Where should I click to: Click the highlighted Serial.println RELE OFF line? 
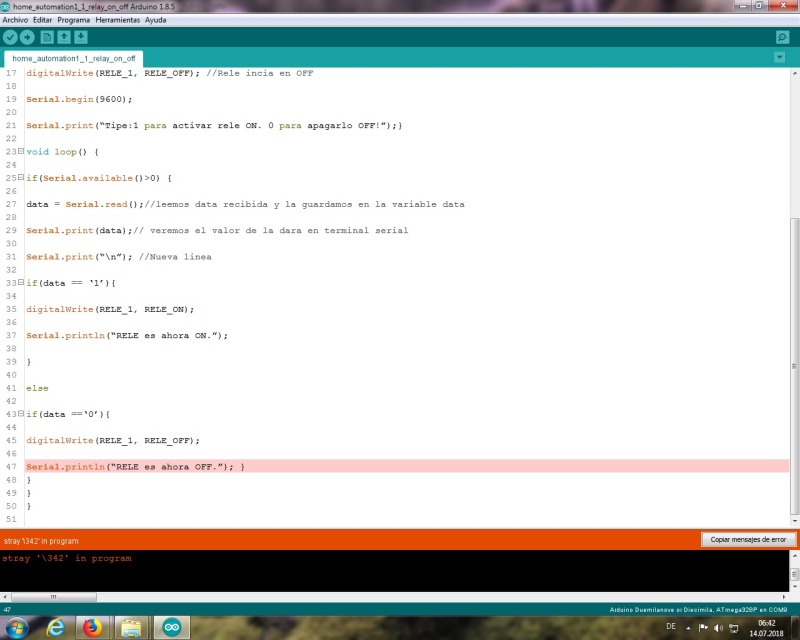coord(407,466)
